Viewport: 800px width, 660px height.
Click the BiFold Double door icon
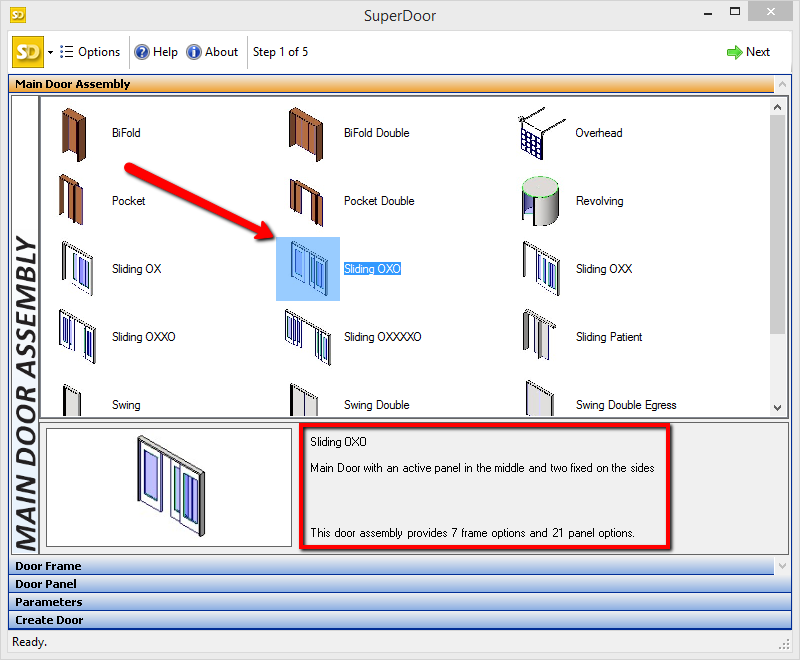306,135
